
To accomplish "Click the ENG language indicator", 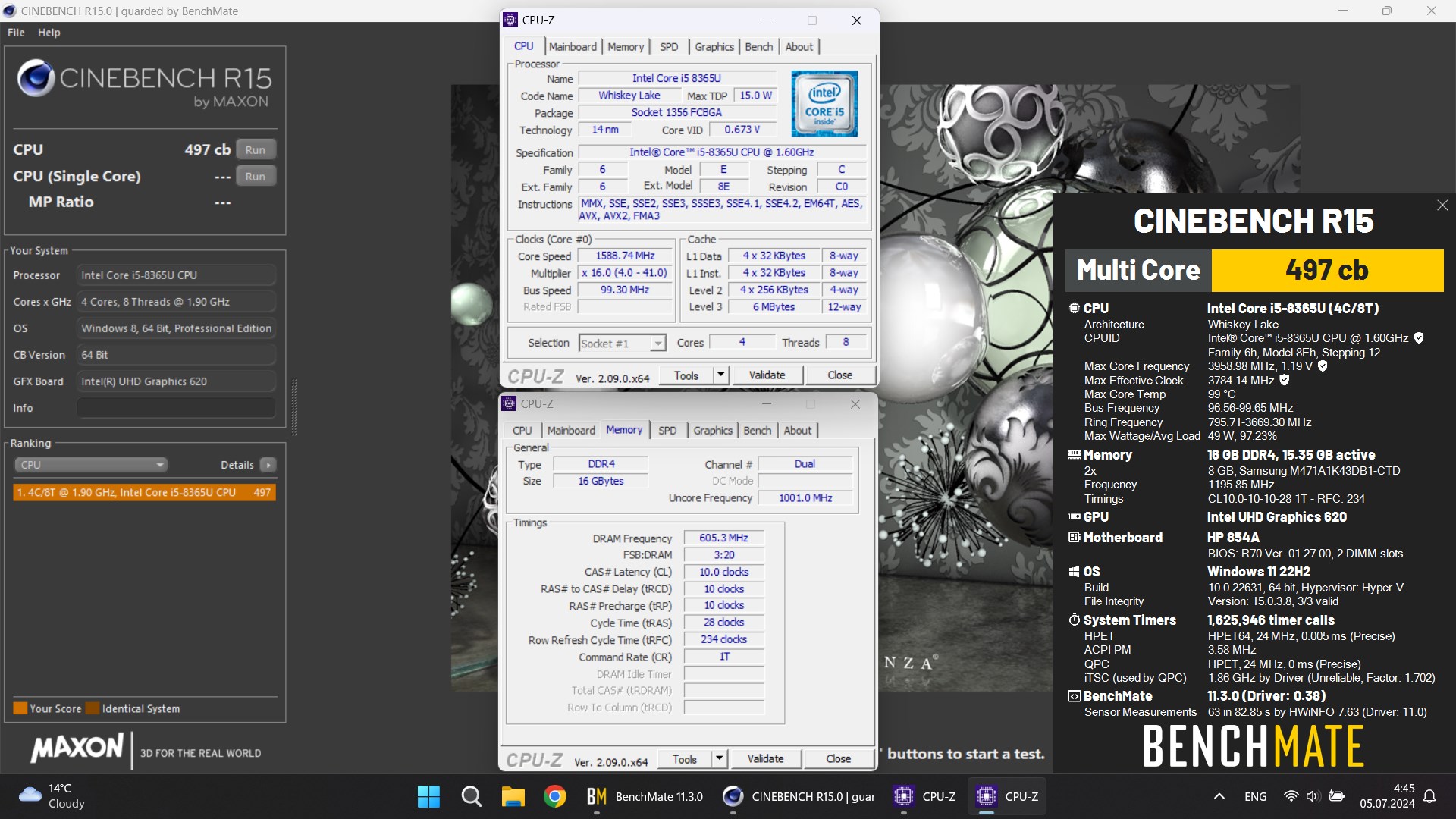I will (1255, 797).
